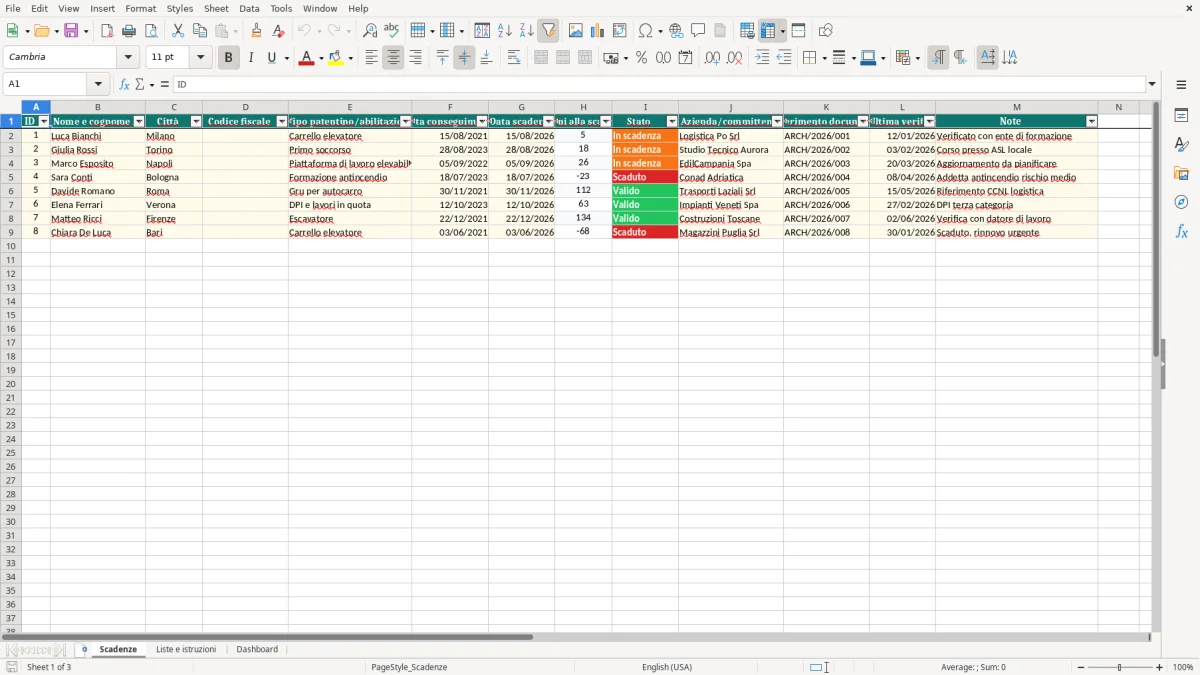Open sidebar Properties panel icon
The width and height of the screenshot is (1200, 675).
point(1181,116)
